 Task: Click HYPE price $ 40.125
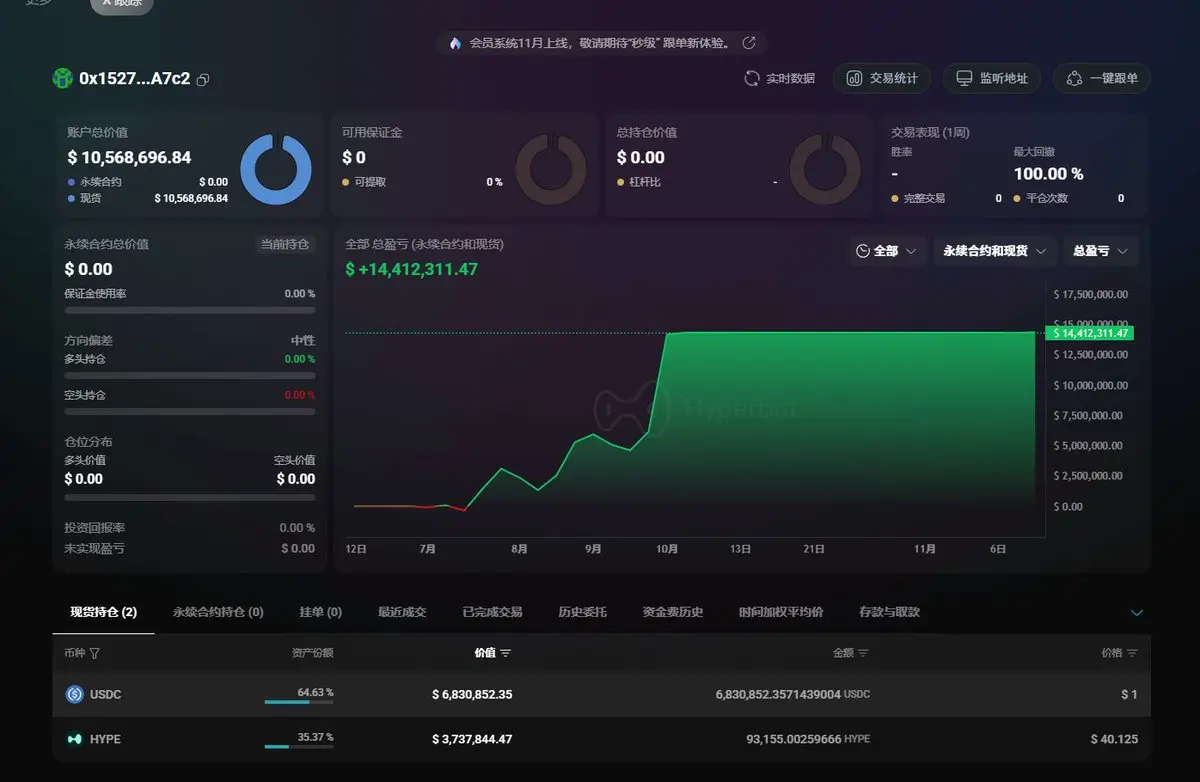[x=1114, y=739]
